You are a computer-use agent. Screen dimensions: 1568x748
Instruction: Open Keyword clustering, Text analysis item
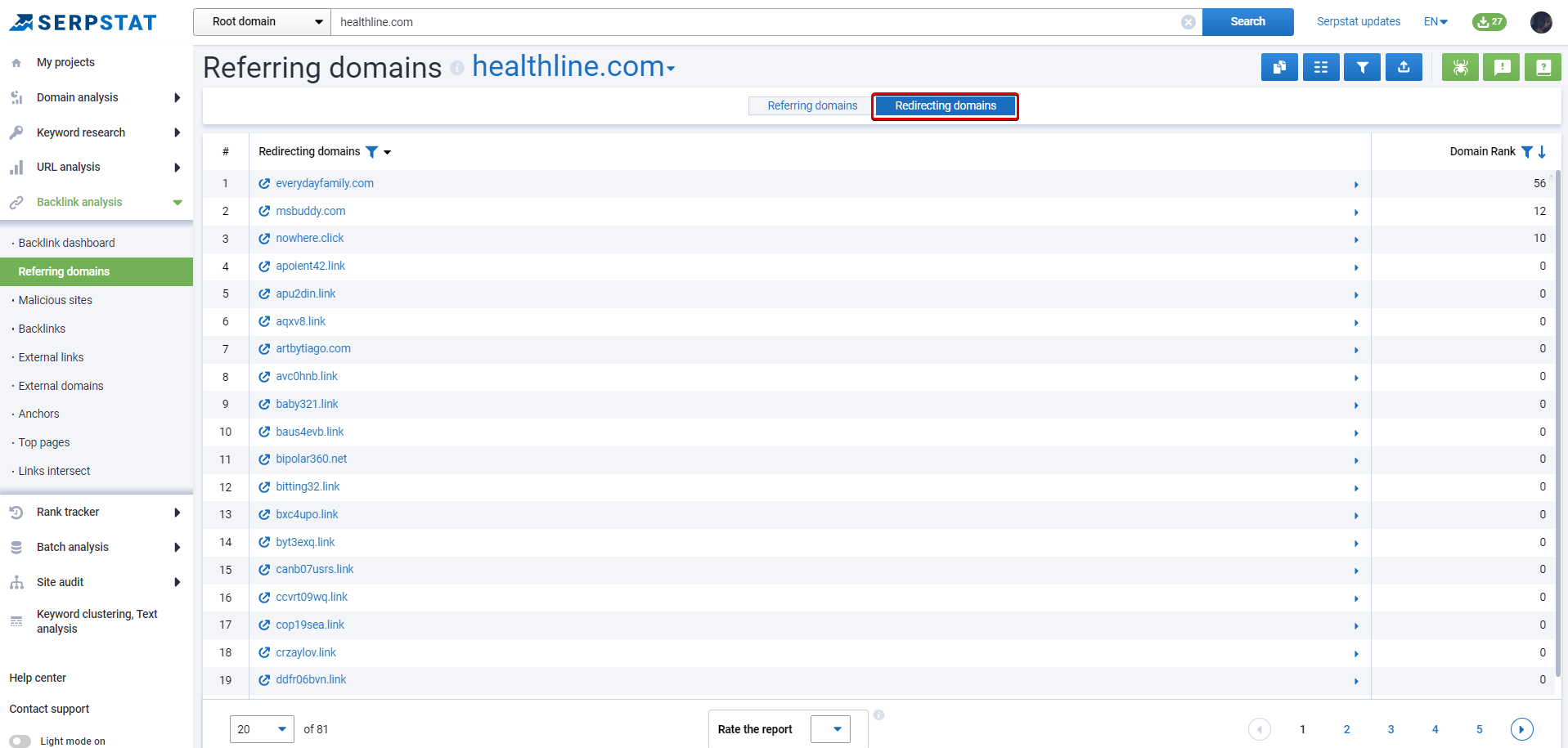(97, 622)
